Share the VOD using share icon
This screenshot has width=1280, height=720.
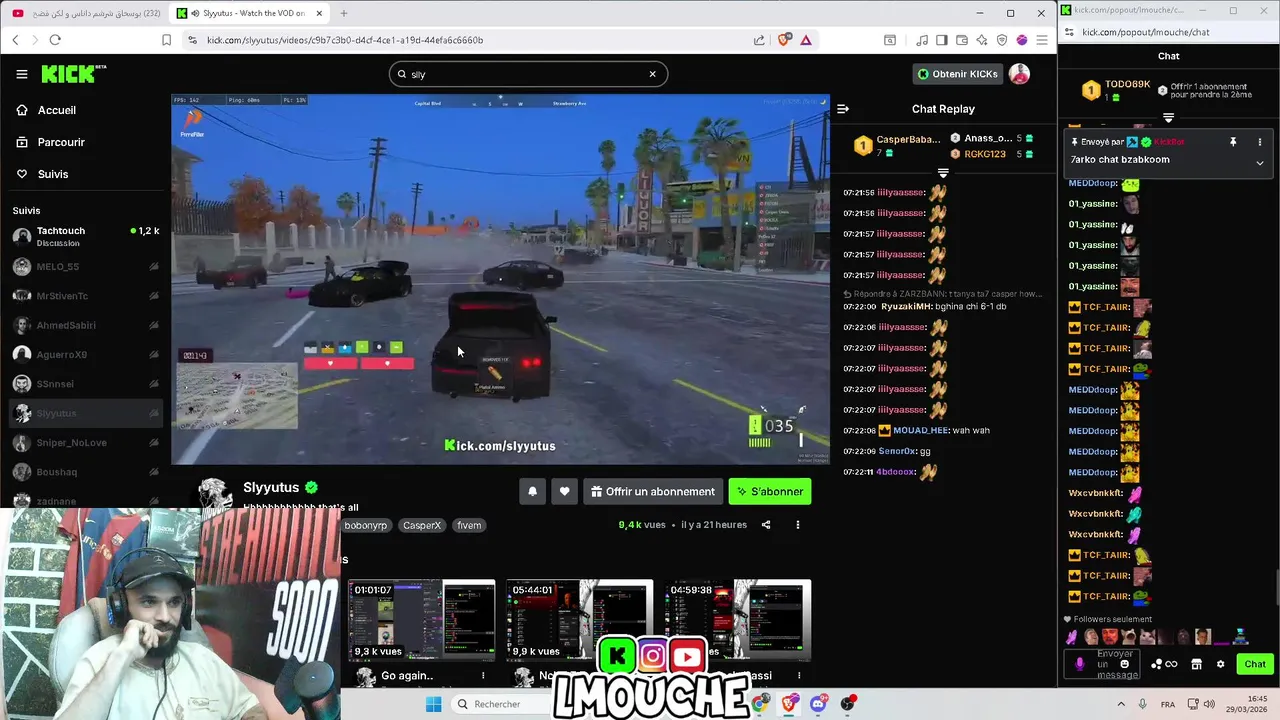click(766, 525)
